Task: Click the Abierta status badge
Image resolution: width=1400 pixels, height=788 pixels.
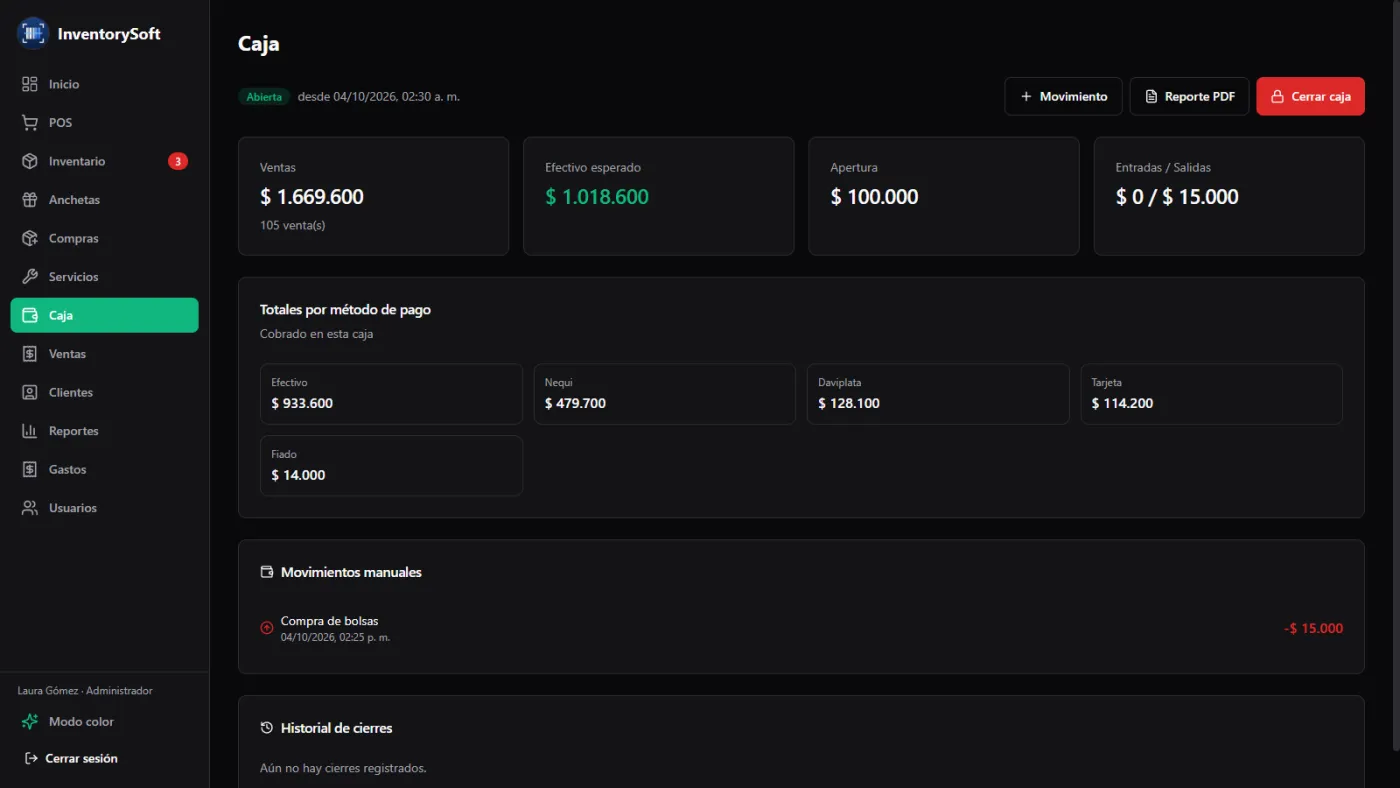Action: (264, 97)
